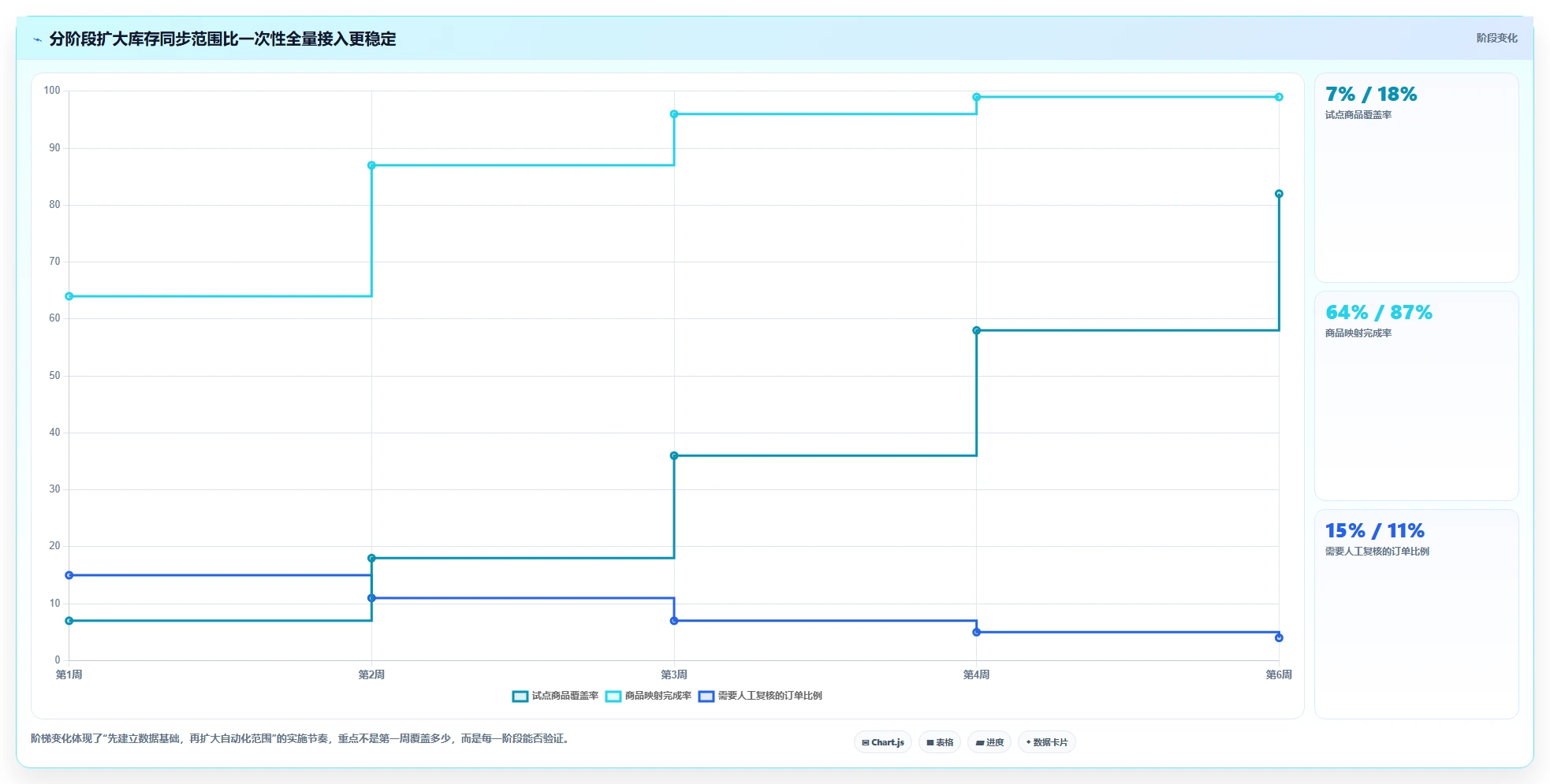Click the 商品映射完成率 card caption
This screenshot has width=1550, height=784.
[1358, 333]
